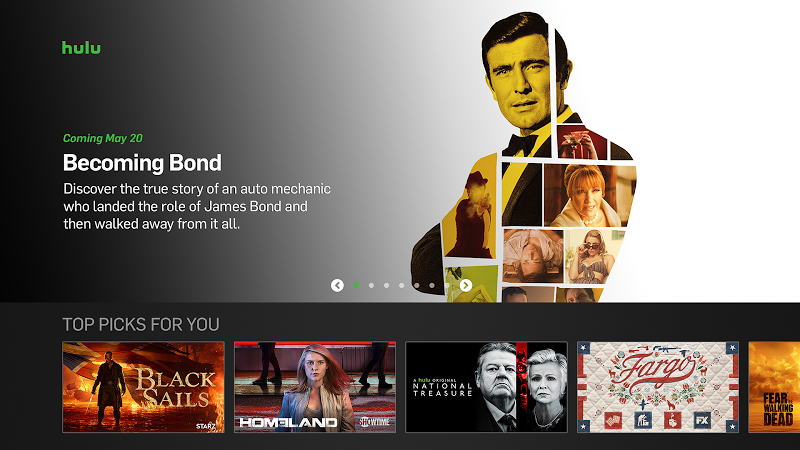The height and width of the screenshot is (450, 800).
Task: Open the Black Sails thumbnail
Action: pyautogui.click(x=143, y=387)
